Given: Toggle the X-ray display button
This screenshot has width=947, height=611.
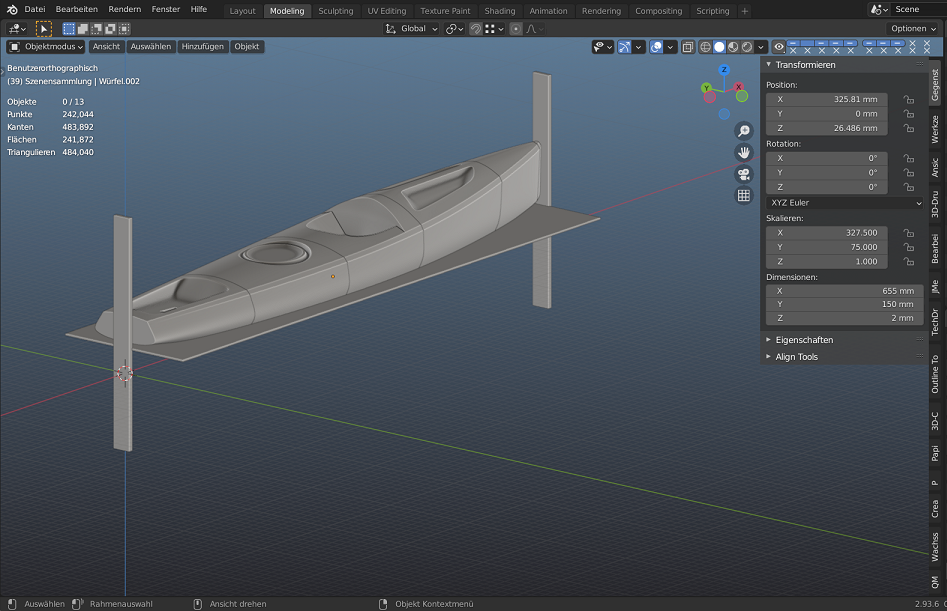Looking at the screenshot, I should click(688, 47).
